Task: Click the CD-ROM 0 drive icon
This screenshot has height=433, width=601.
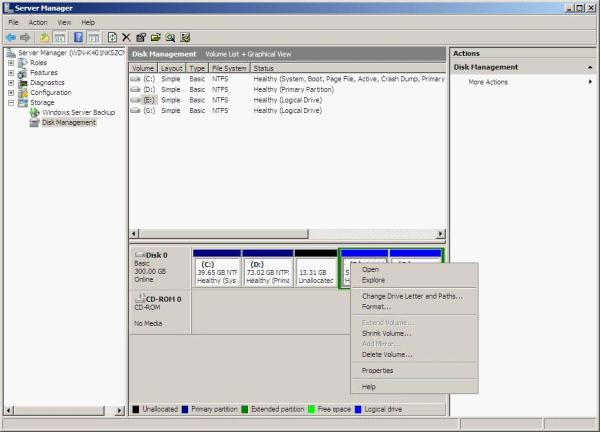Action: click(140, 298)
